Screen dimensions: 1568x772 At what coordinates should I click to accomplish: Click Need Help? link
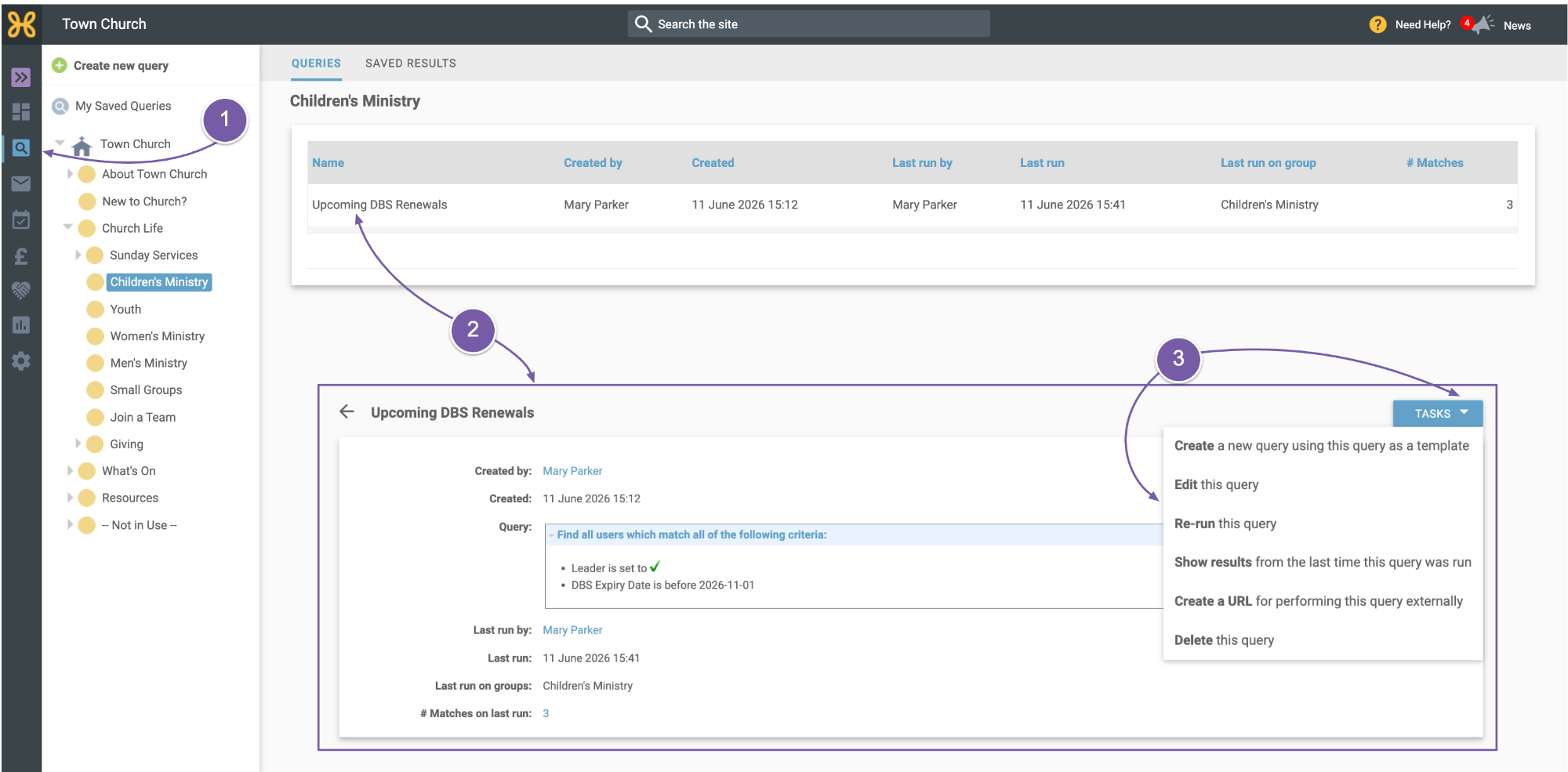[1423, 25]
